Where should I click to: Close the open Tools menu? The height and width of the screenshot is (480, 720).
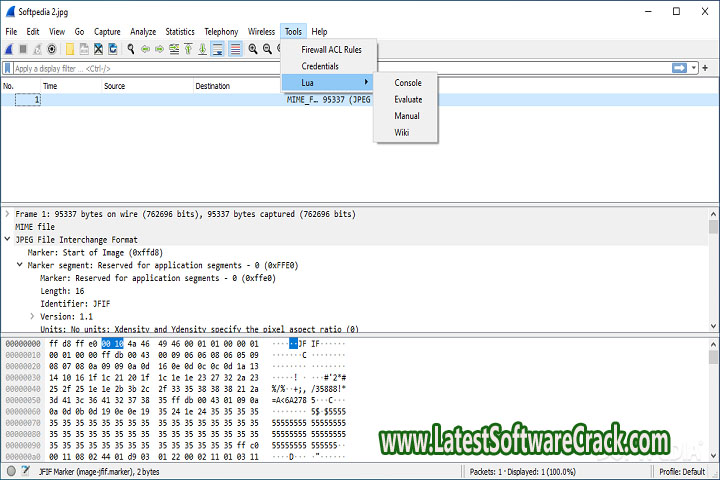293,32
